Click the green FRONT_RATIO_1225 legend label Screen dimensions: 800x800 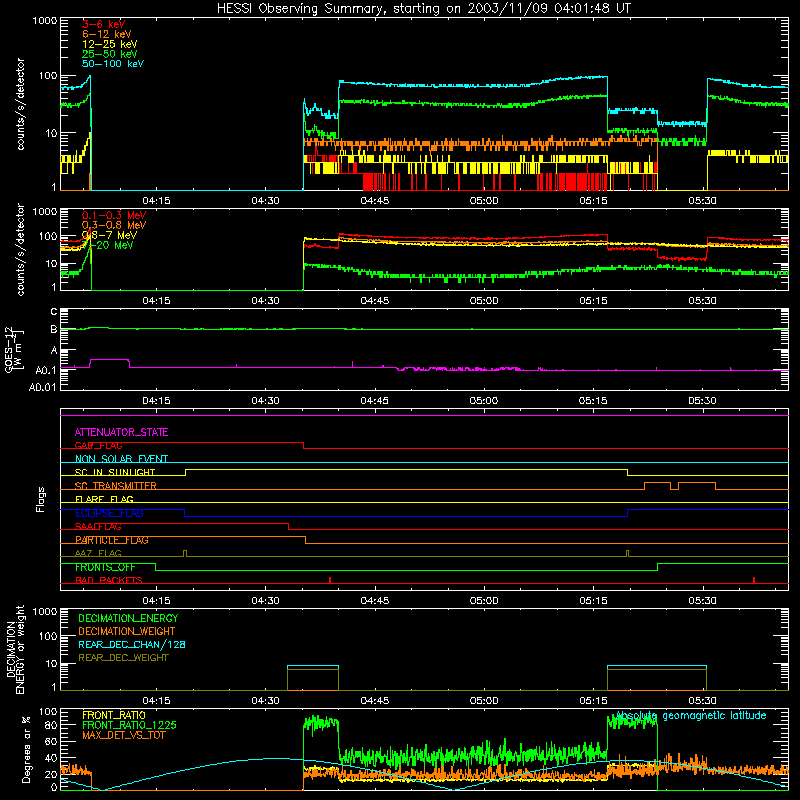(x=130, y=725)
